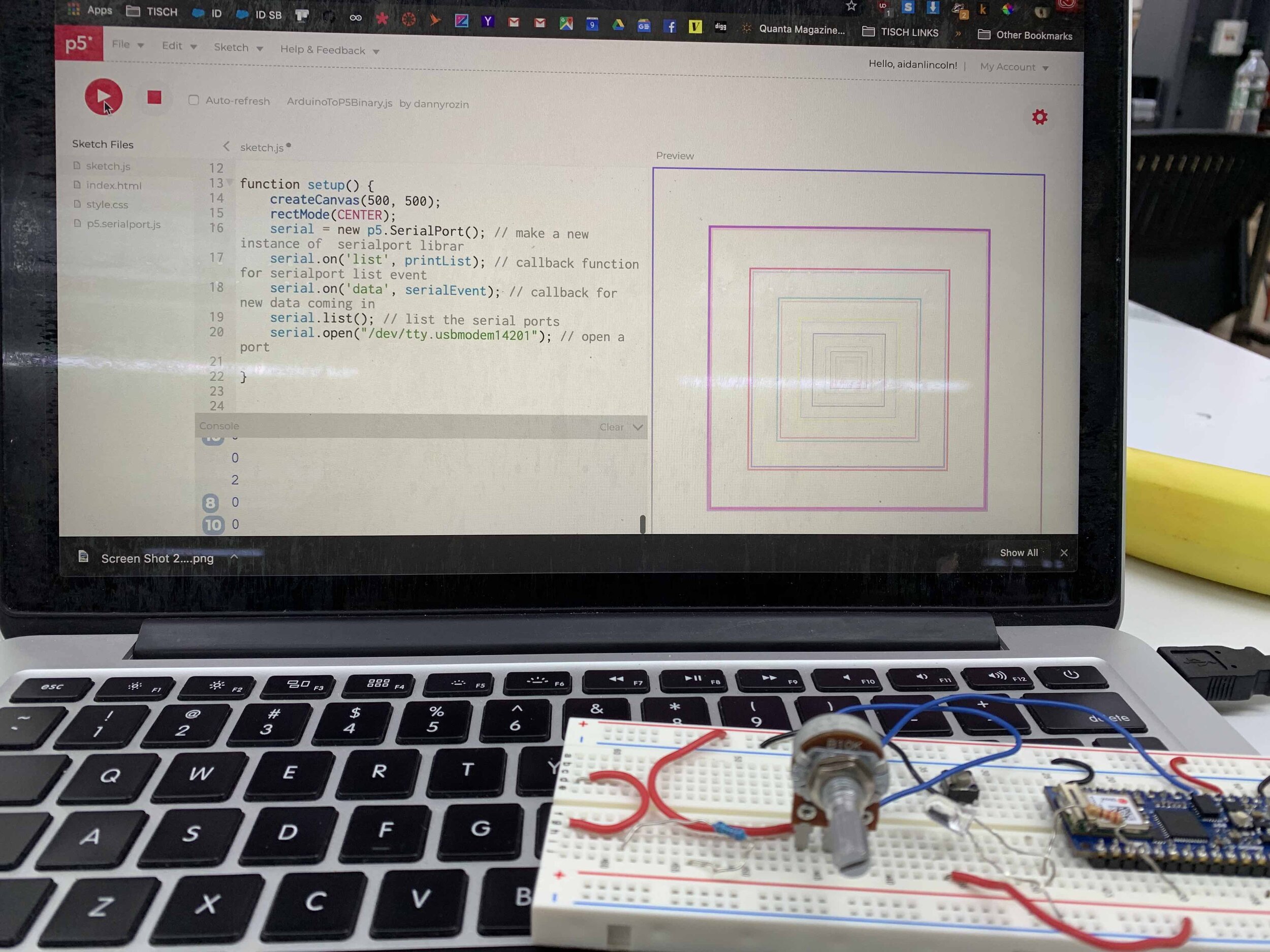Run the sketch with the play button

click(x=103, y=96)
